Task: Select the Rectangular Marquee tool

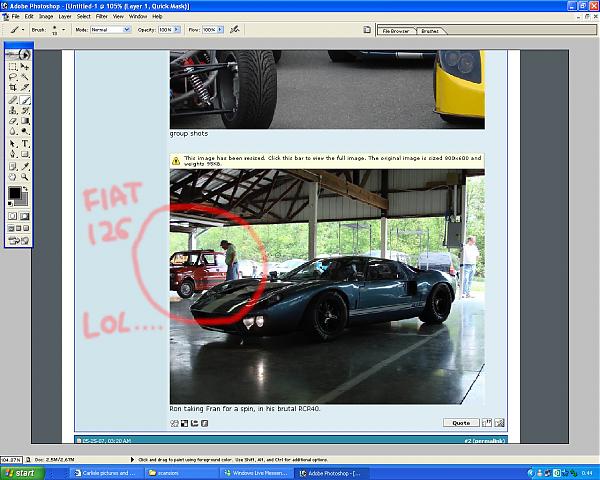Action: click(13, 67)
